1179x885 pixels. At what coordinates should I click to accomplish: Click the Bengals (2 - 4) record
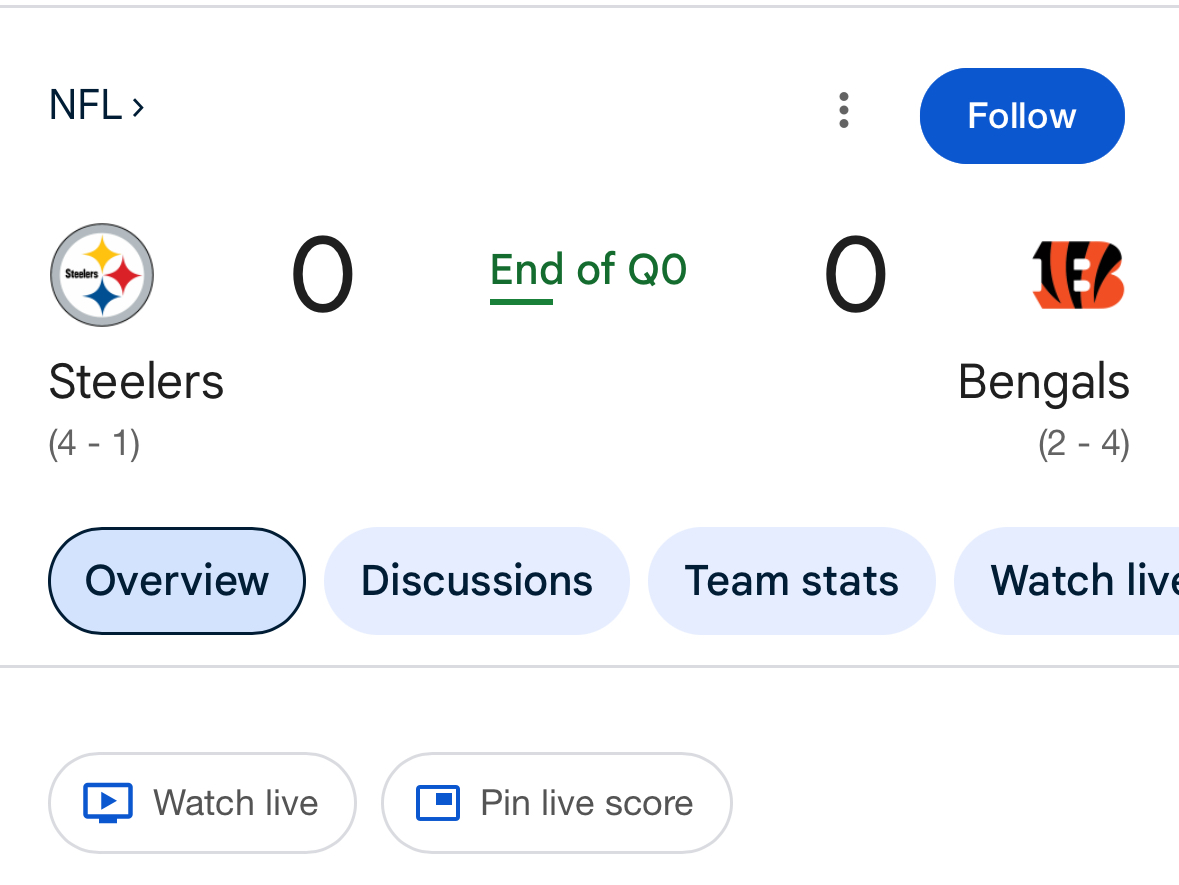1083,443
